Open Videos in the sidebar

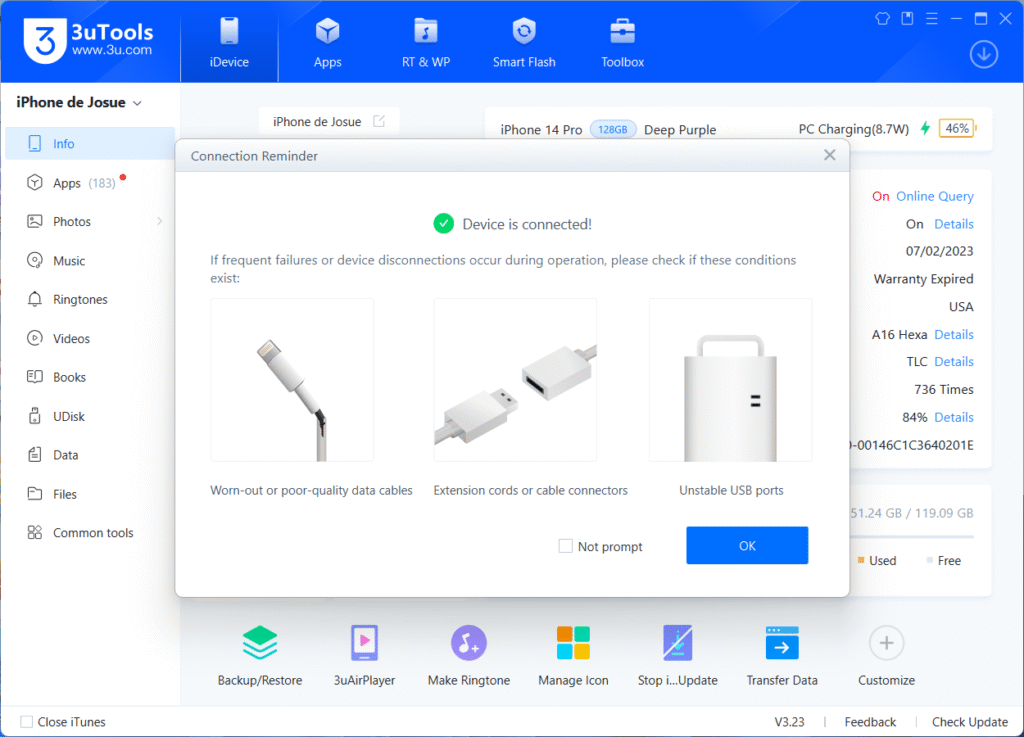pos(90,338)
